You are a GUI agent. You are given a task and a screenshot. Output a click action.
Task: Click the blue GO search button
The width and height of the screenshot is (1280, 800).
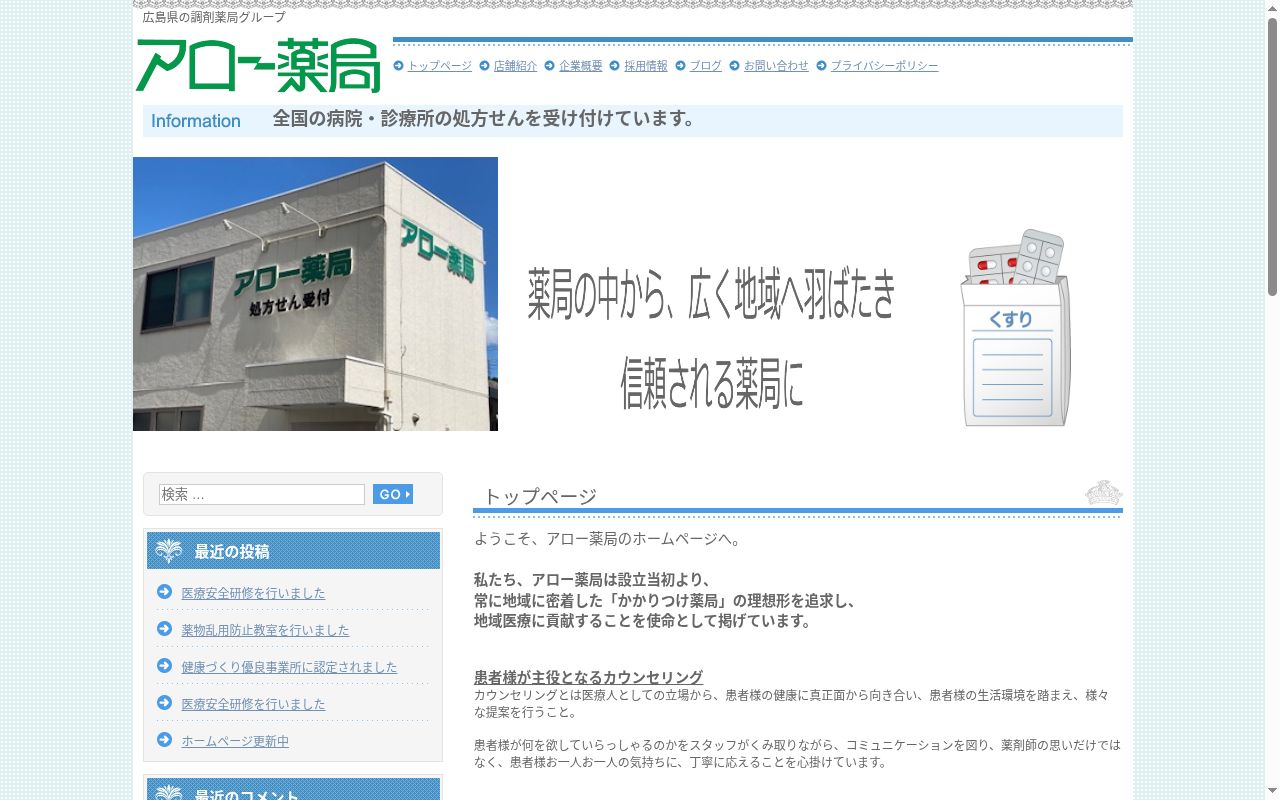(x=393, y=494)
